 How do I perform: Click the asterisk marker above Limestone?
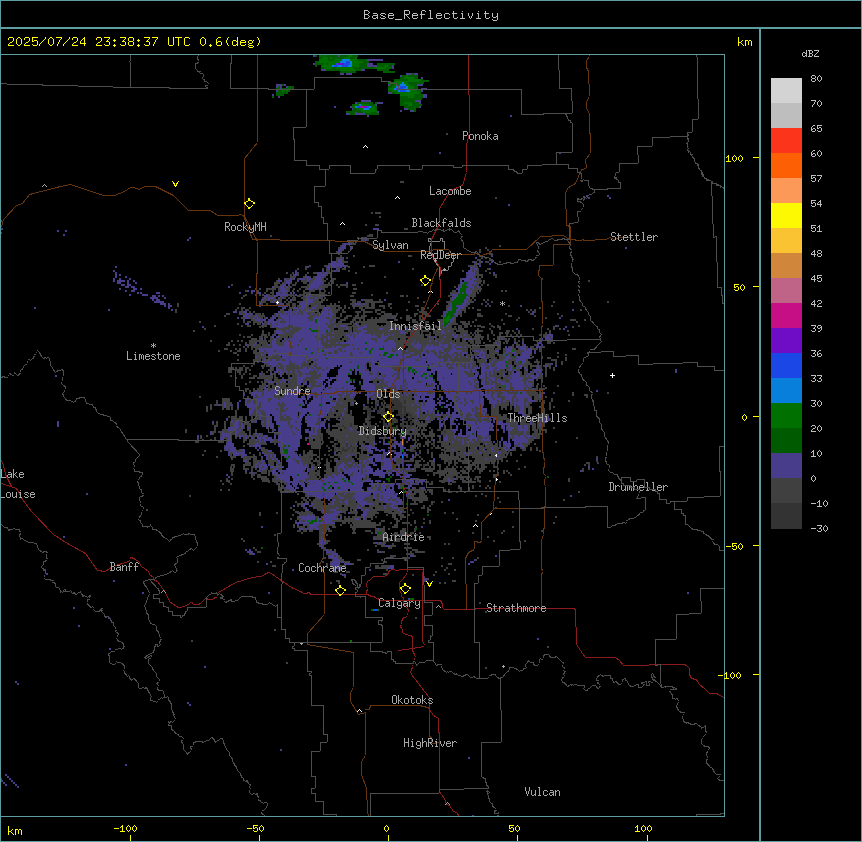tap(153, 346)
